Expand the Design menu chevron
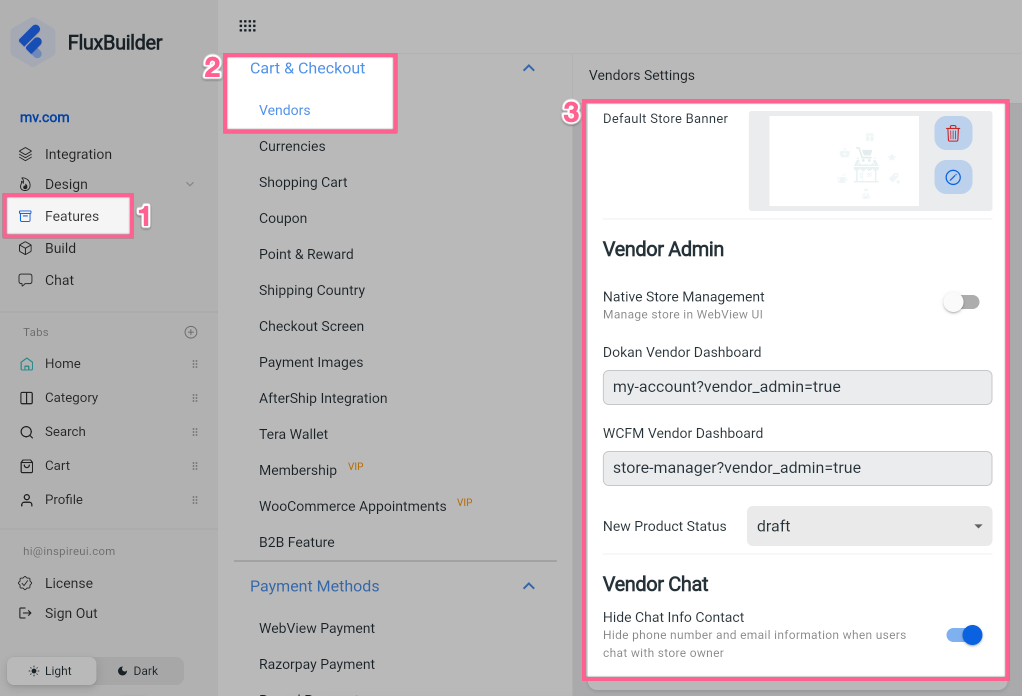 click(x=190, y=184)
